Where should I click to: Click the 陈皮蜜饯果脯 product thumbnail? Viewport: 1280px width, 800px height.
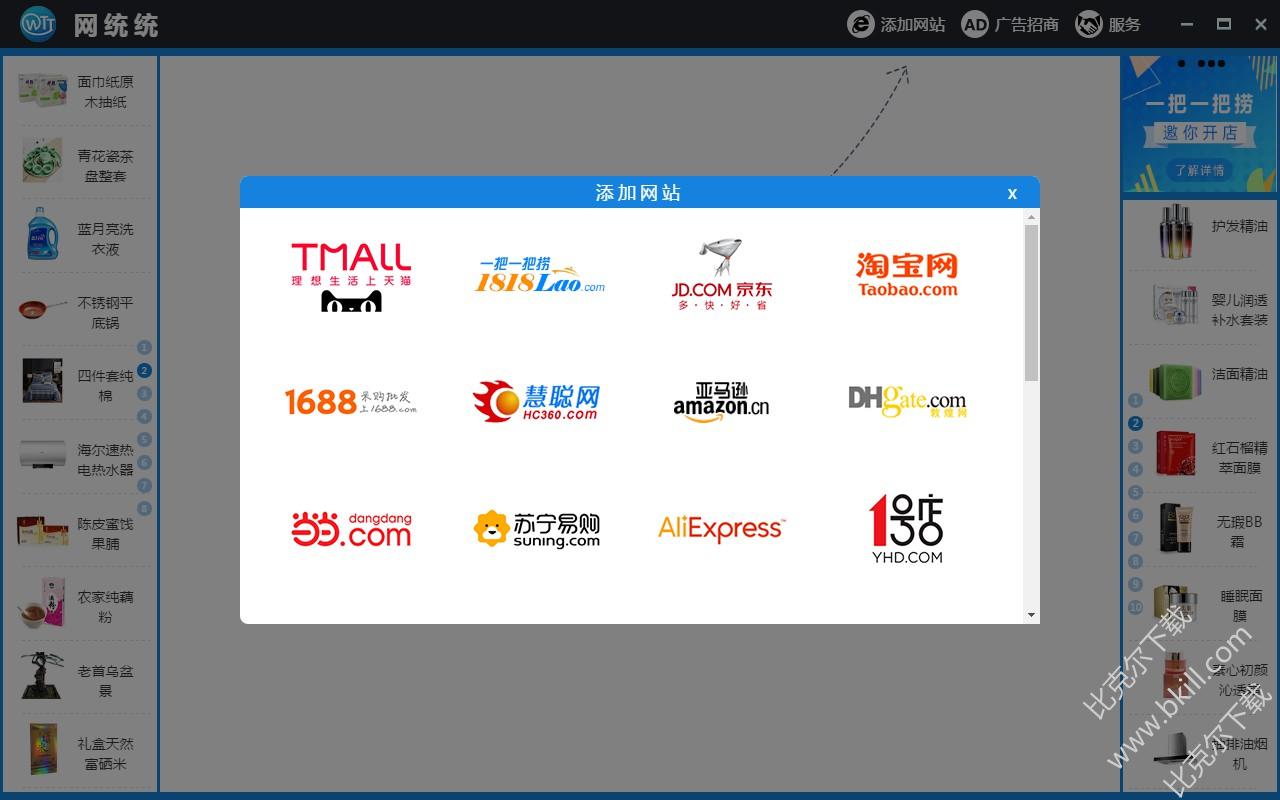43,533
